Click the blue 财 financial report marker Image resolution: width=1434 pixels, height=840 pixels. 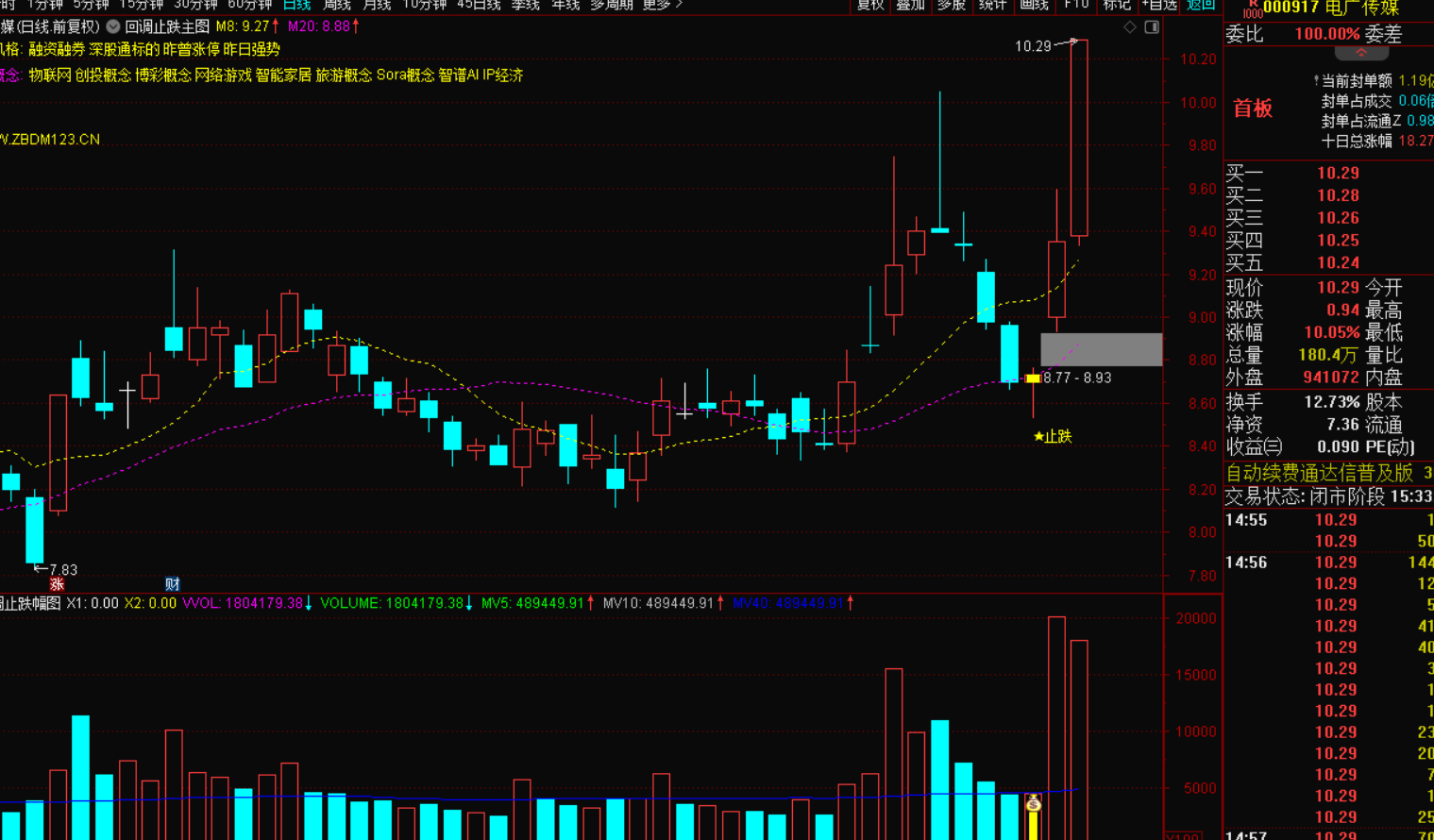(x=173, y=584)
